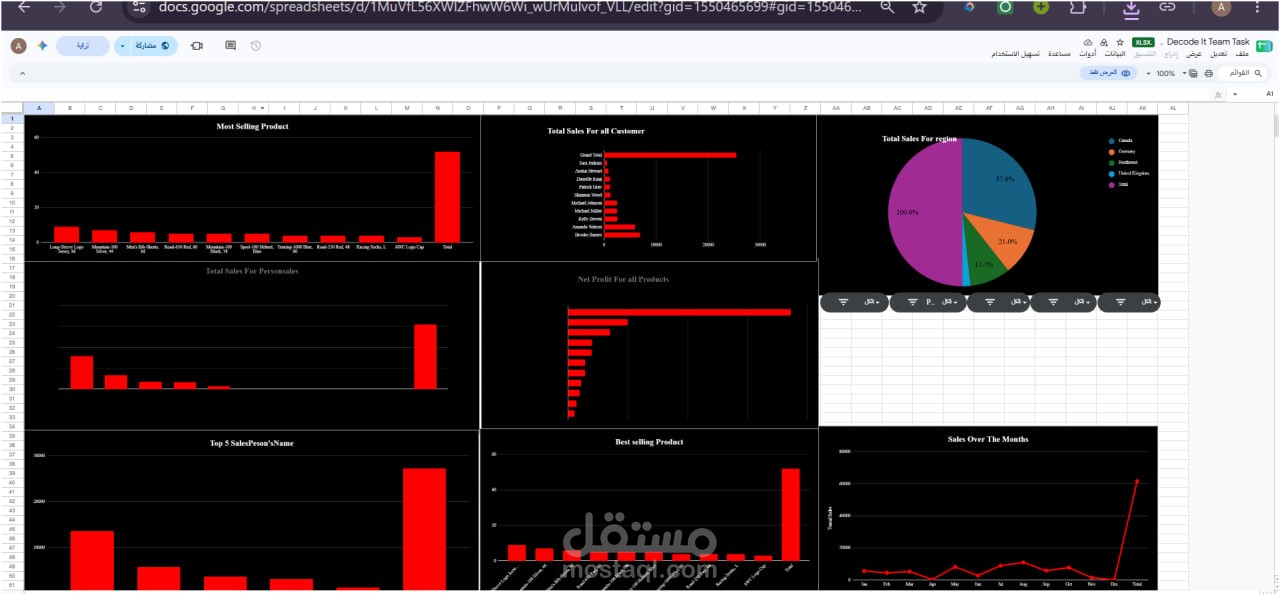The width and height of the screenshot is (1280, 595).
Task: Star the Decode It Team Task document
Action: click(1120, 42)
